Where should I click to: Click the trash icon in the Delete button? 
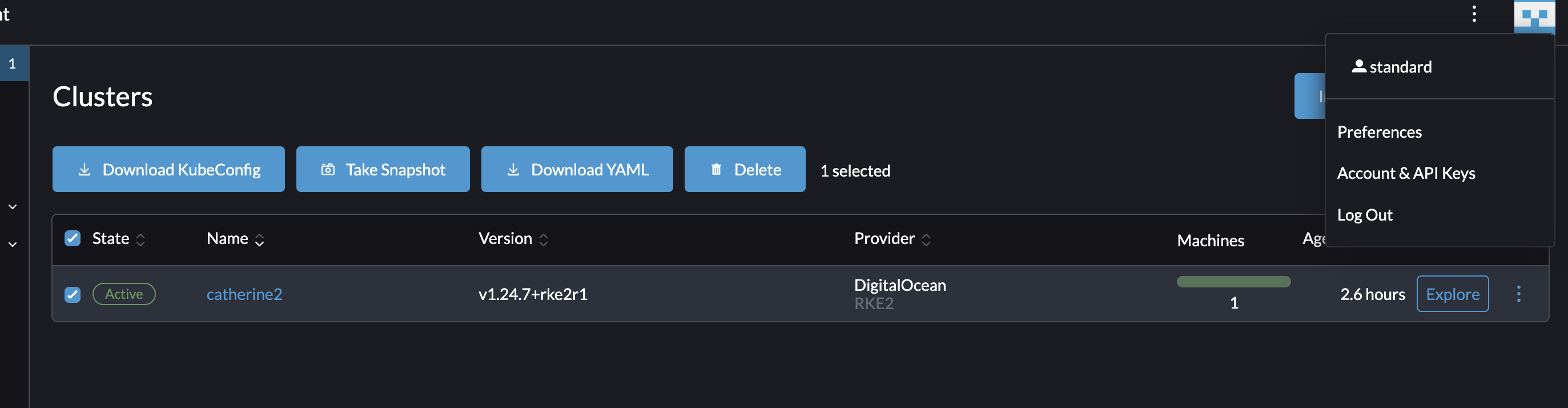tap(717, 169)
